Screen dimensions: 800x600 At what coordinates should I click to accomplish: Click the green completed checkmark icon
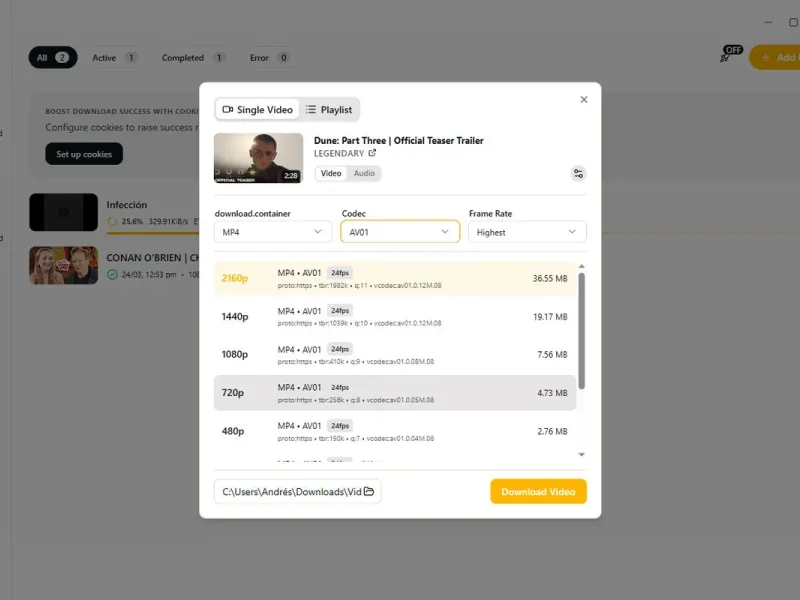[x=112, y=274]
